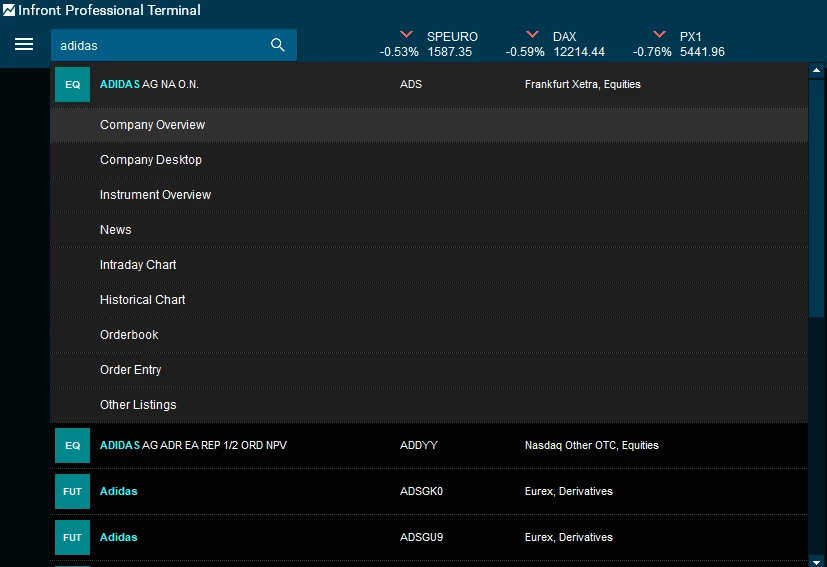Select Historical Chart entry
This screenshot has width=827, height=567.
pos(142,300)
